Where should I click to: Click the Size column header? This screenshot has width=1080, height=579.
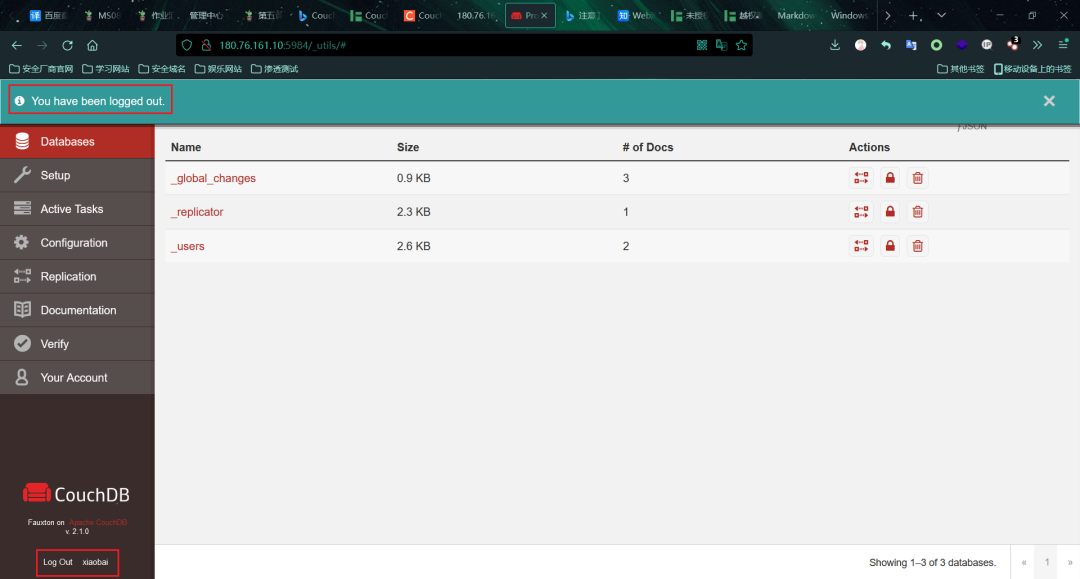pos(408,147)
